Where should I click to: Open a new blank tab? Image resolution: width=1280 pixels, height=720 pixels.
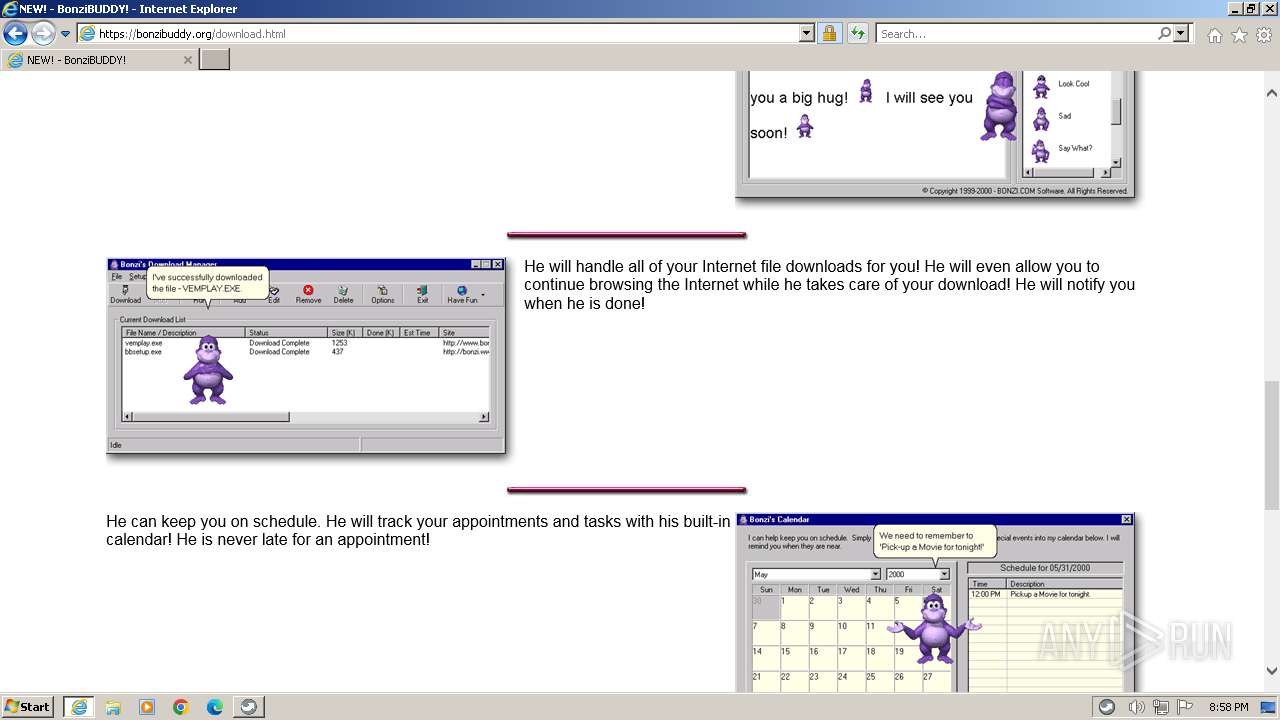click(x=215, y=60)
